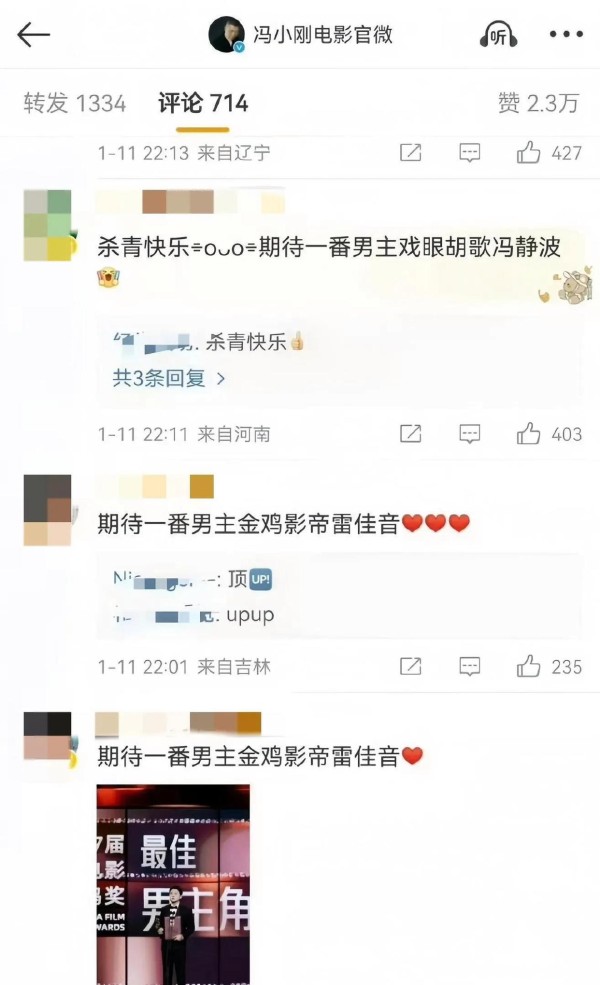Reply to the comment posted from 河南
The height and width of the screenshot is (985, 600).
click(469, 434)
